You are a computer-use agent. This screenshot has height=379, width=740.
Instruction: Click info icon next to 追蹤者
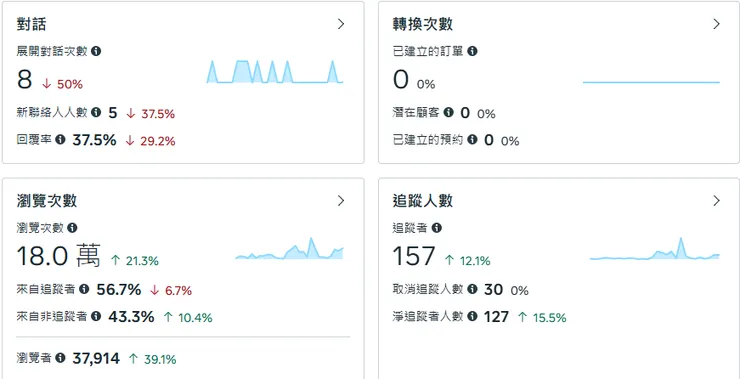(437, 228)
